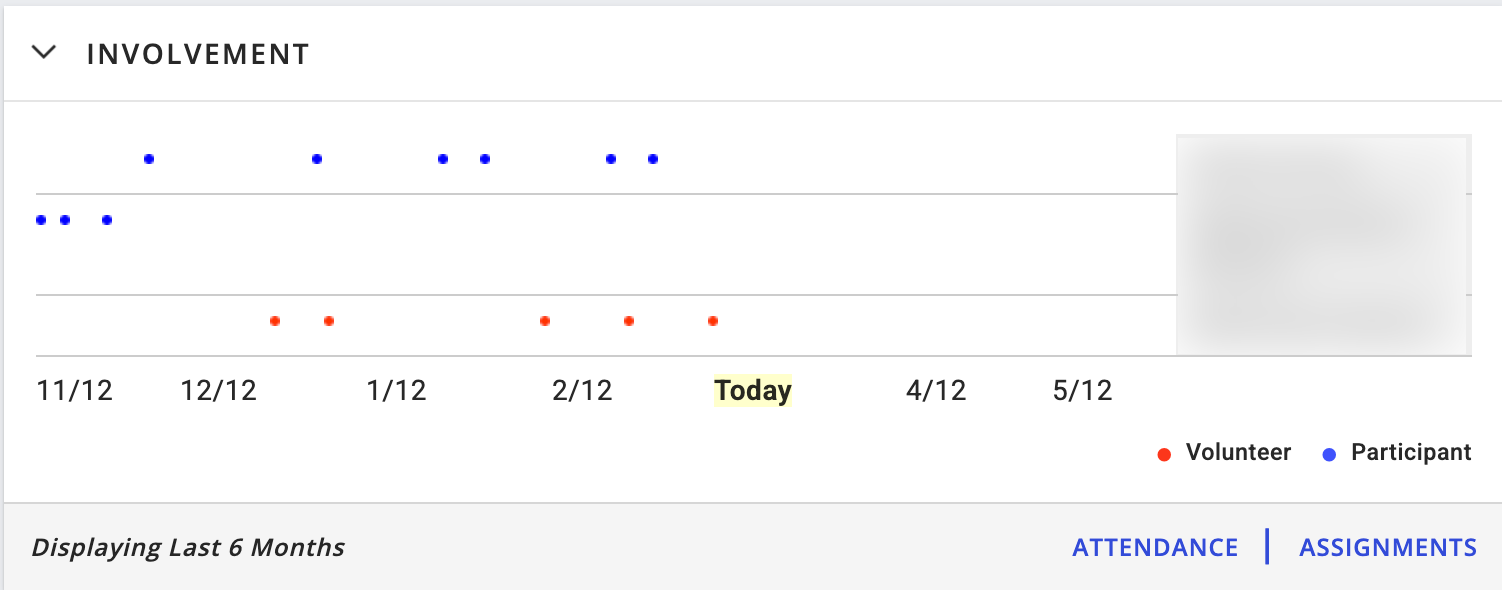
Task: Select the first red volunteer dot after 12/12
Action: click(275, 321)
